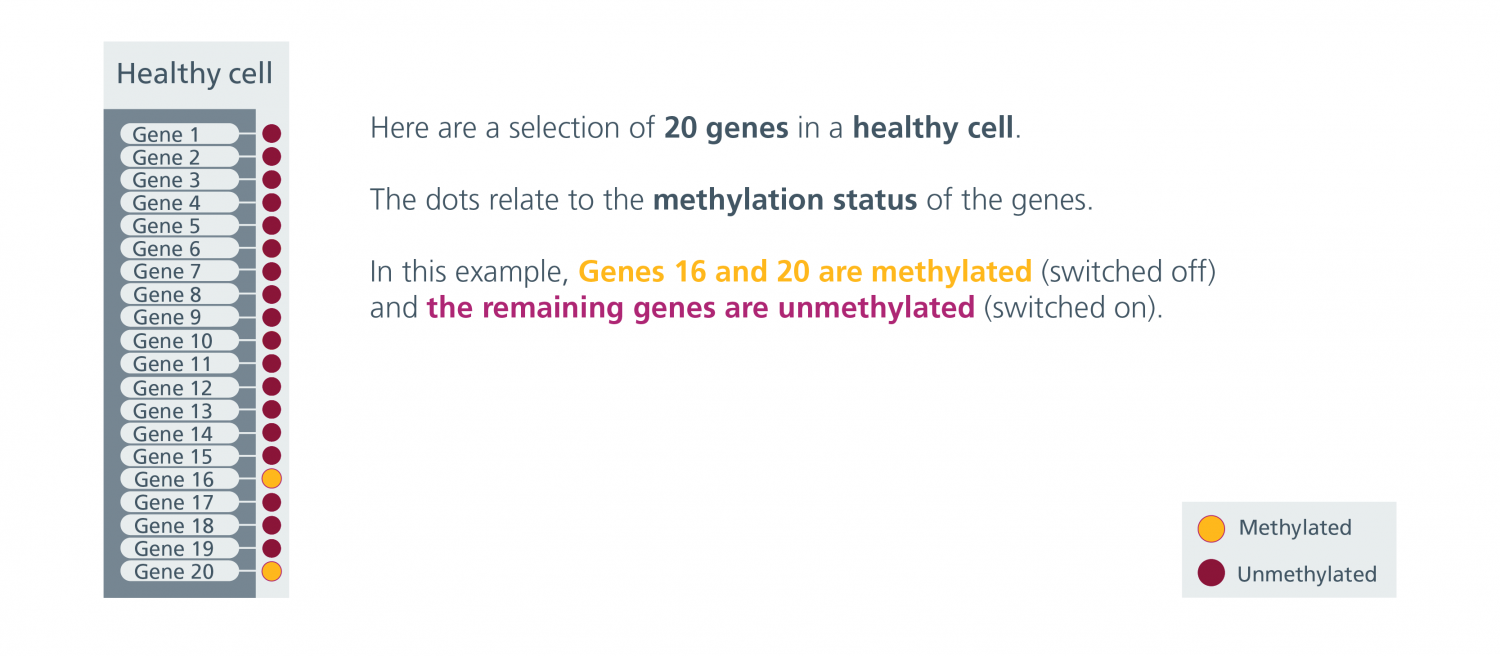This screenshot has height=656, width=1500.
Task: Click the bold 'methylation status' text
Action: pyautogui.click(x=785, y=200)
